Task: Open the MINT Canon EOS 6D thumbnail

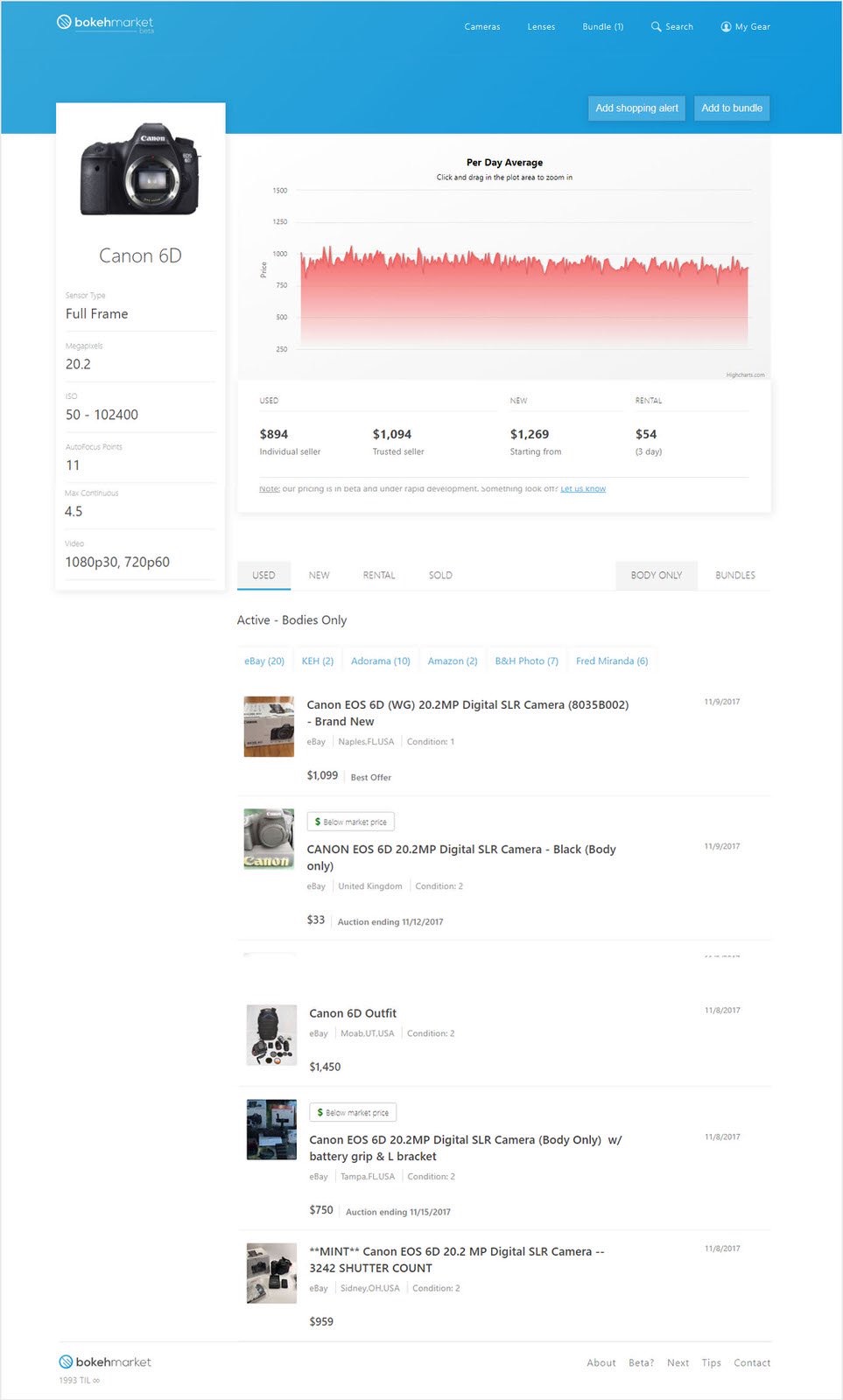Action: pos(271,1273)
